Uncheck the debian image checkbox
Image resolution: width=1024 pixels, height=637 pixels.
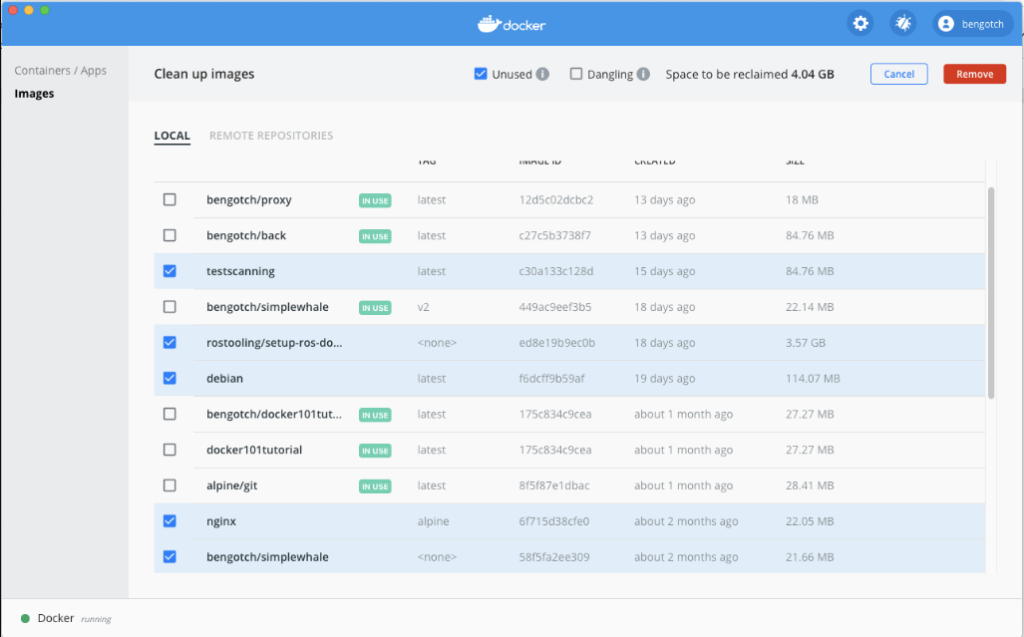170,378
